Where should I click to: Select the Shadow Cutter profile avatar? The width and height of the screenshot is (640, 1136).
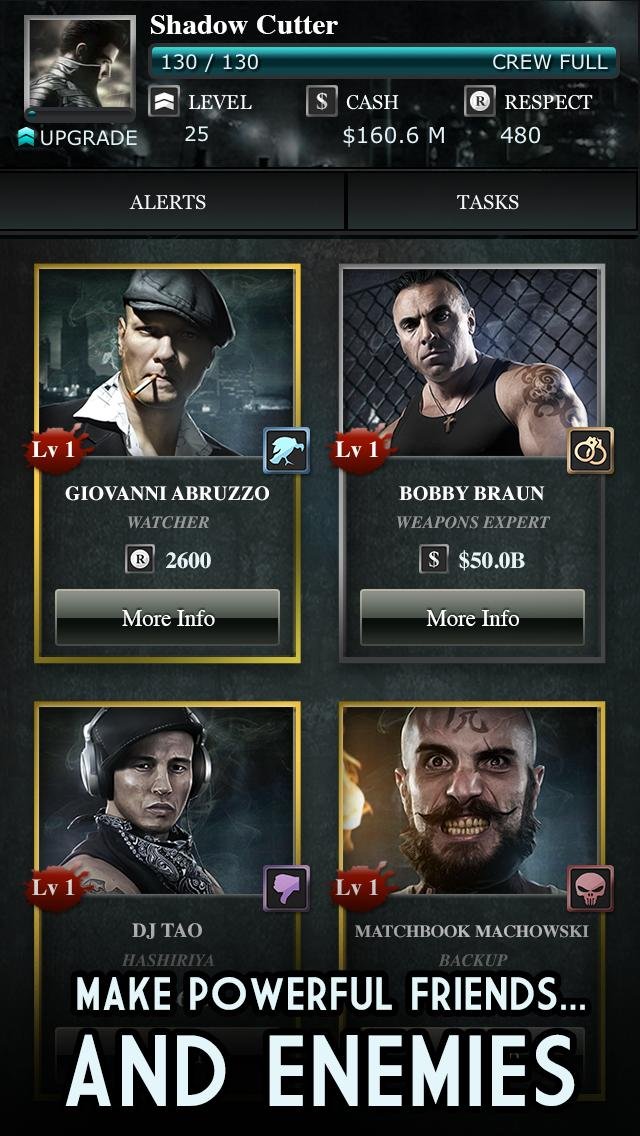point(80,67)
